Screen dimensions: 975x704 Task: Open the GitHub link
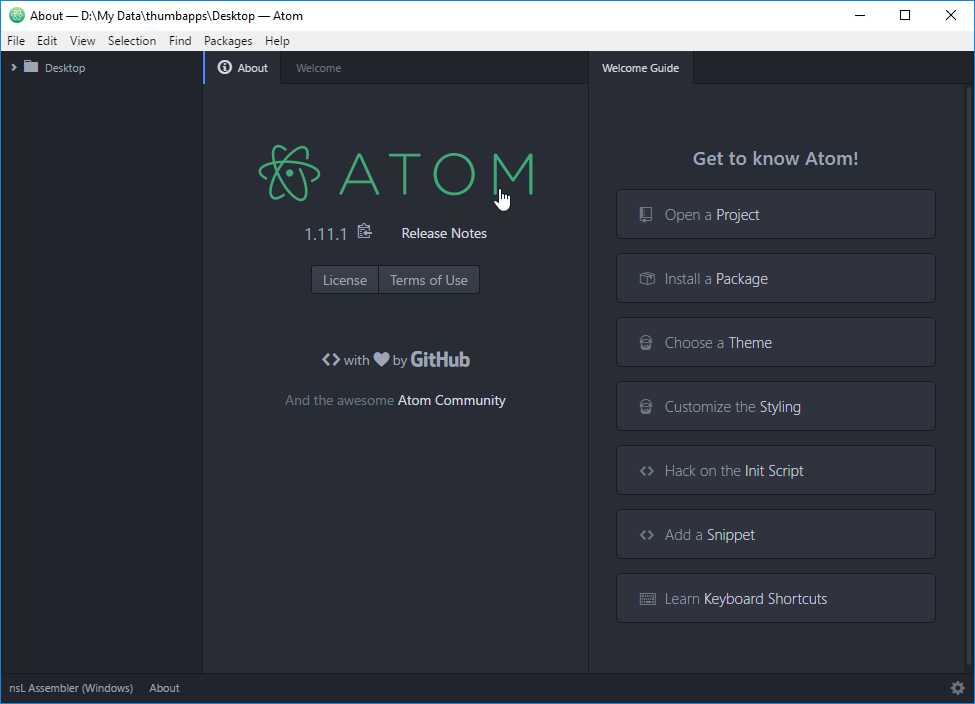tap(440, 359)
